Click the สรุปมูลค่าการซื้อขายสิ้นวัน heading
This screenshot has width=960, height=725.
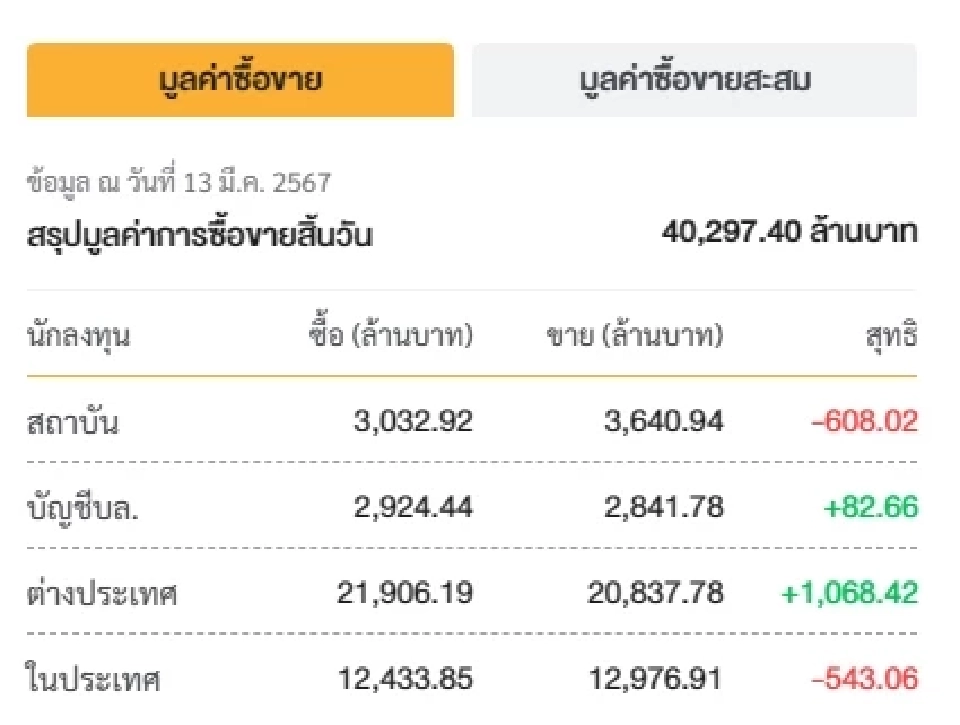(200, 234)
